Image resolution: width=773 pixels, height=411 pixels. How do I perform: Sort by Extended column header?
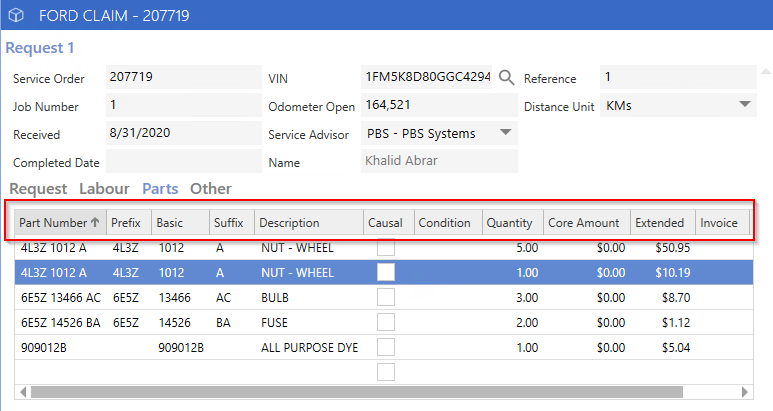(663, 223)
